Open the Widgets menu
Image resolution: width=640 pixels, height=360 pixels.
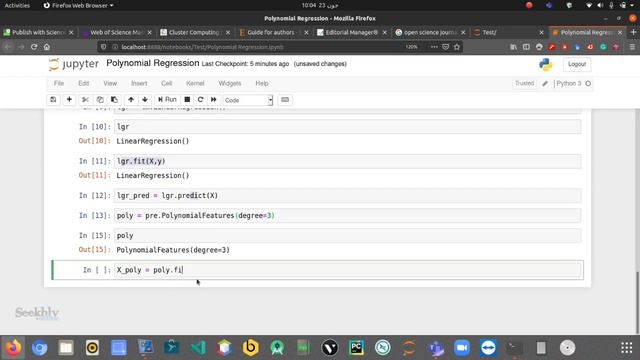[x=230, y=83]
